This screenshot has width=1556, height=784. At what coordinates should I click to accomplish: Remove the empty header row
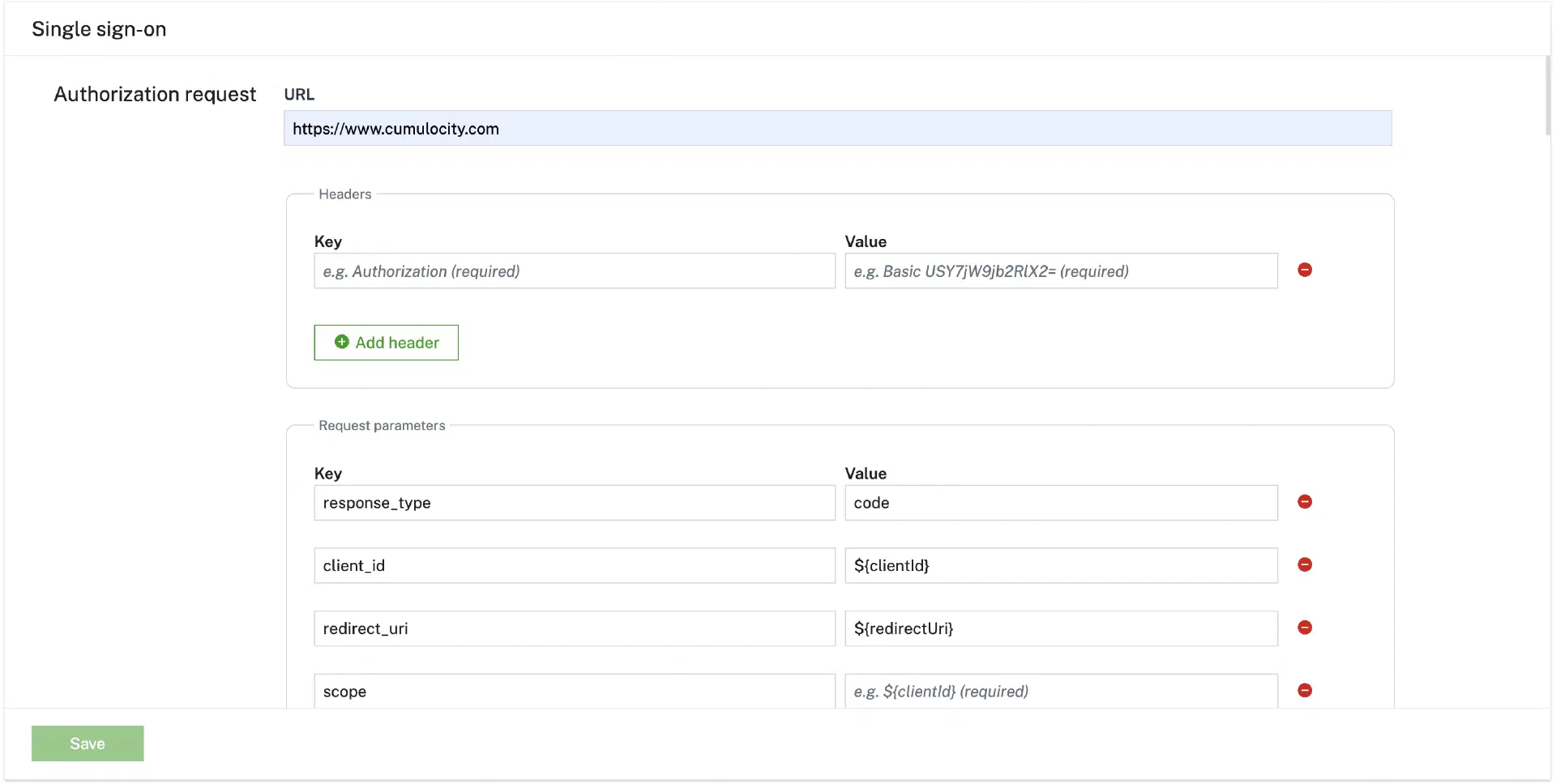pos(1304,271)
